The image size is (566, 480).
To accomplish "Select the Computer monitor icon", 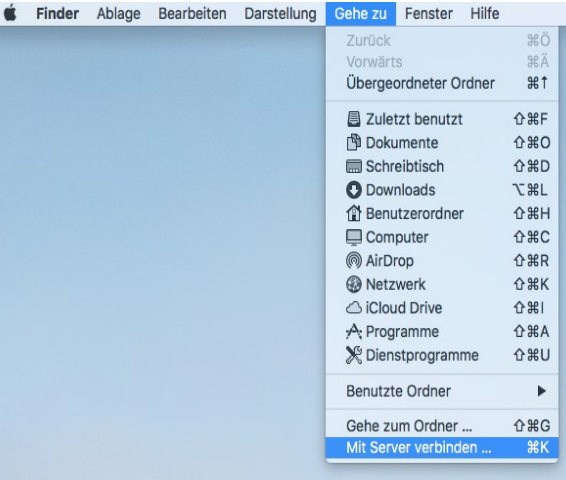I will point(353,237).
